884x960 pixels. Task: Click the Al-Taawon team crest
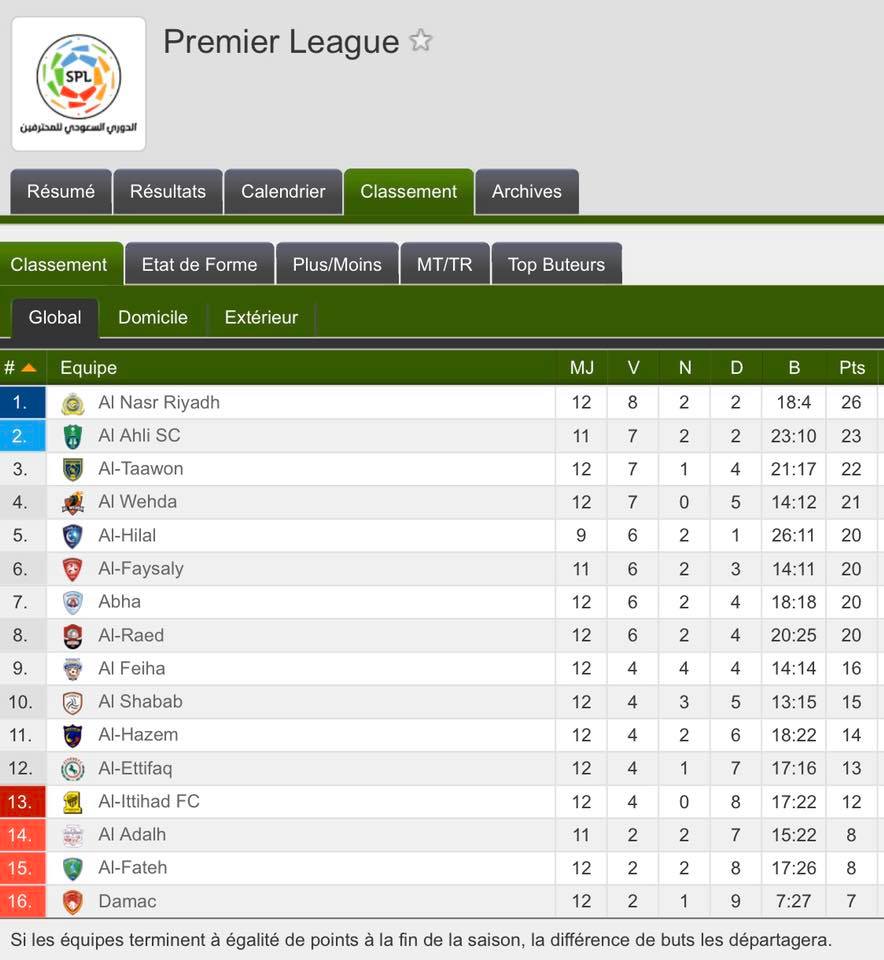pos(73,470)
